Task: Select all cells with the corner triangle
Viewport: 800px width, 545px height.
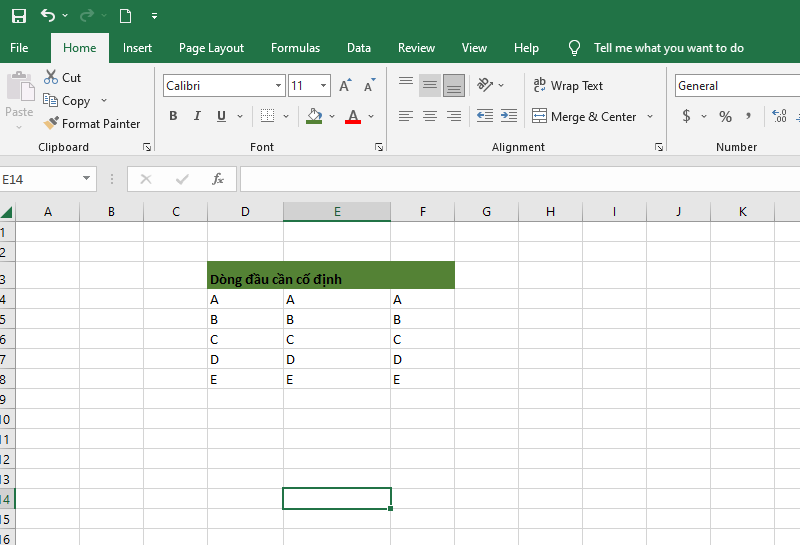Action: click(7, 212)
